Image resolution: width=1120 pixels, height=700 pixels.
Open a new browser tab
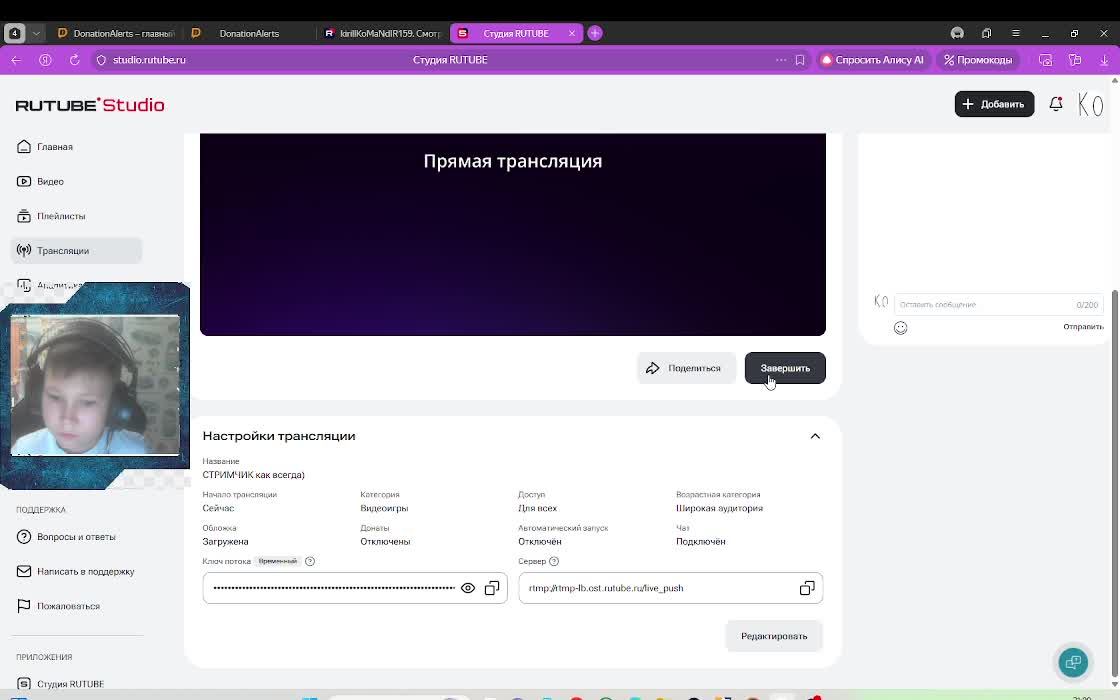595,34
